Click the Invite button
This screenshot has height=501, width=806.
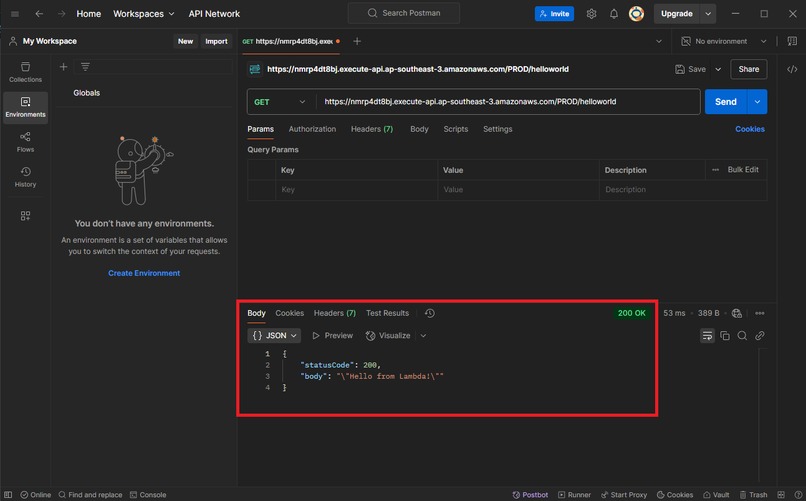(554, 14)
